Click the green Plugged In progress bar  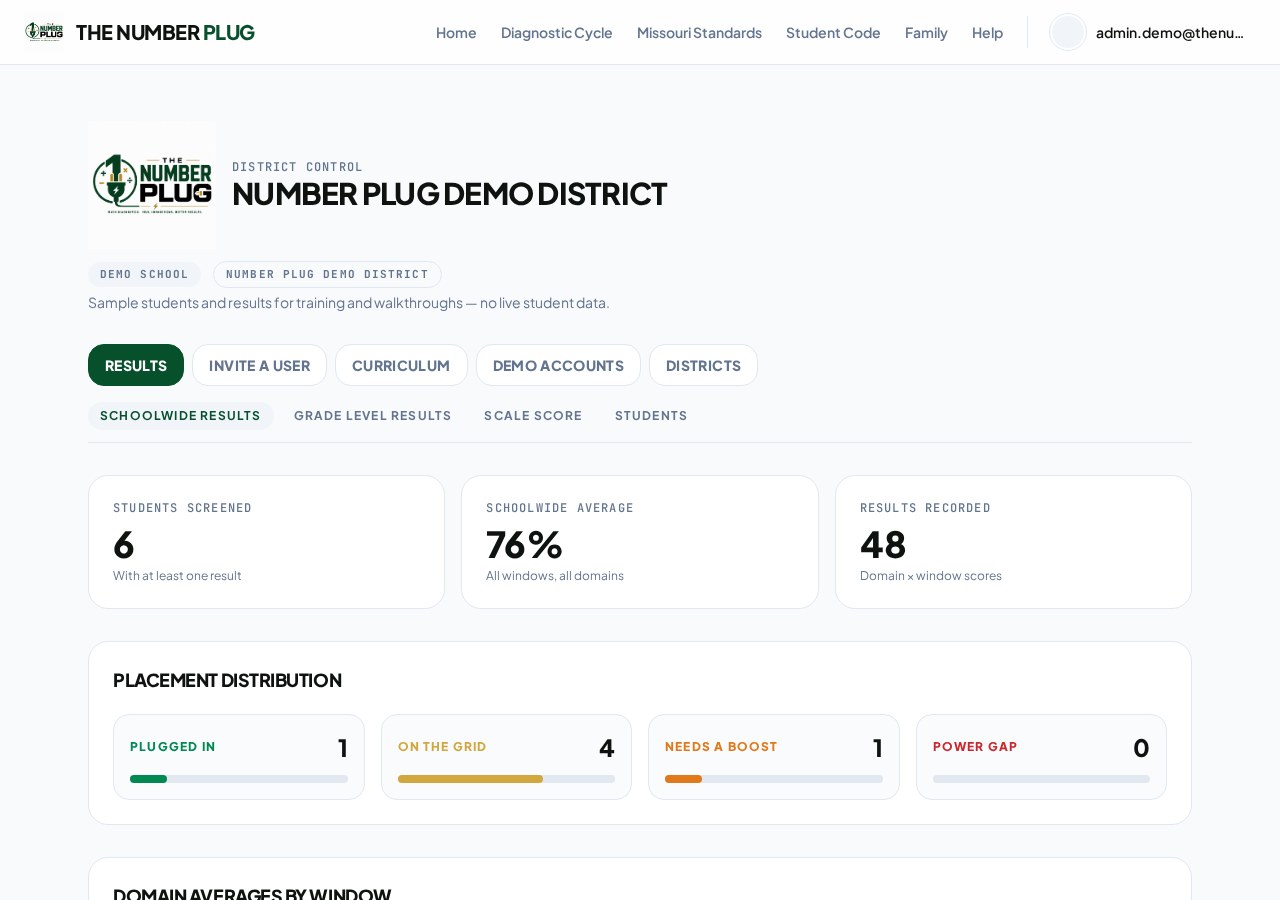pyautogui.click(x=148, y=779)
